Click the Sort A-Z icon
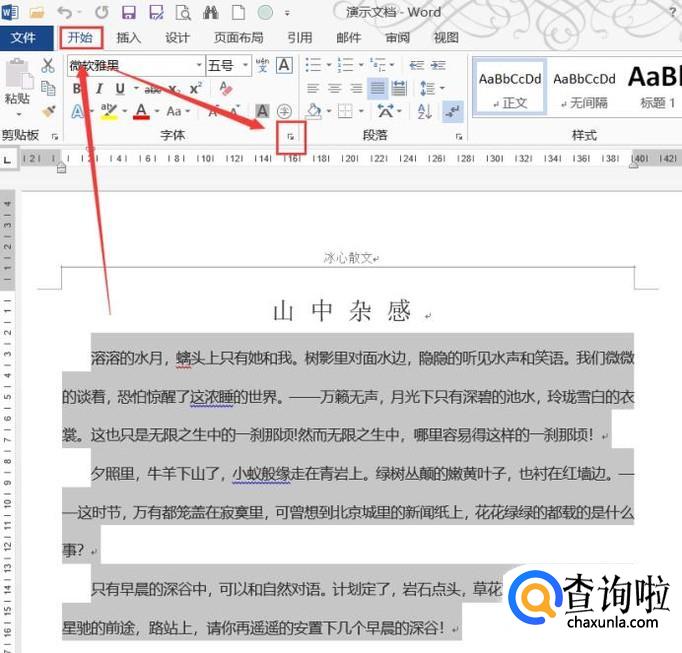This screenshot has width=682, height=653. 425,111
